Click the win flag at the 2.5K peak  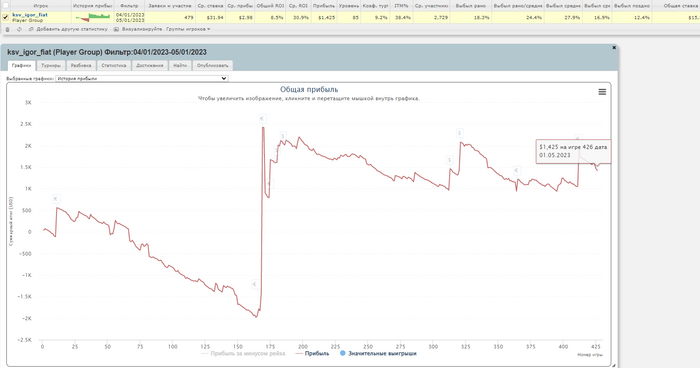[x=262, y=118]
